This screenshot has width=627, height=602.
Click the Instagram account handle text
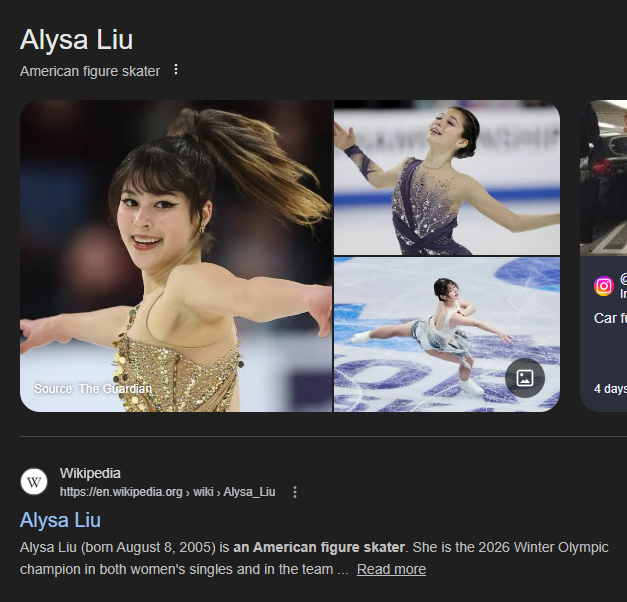(x=623, y=278)
